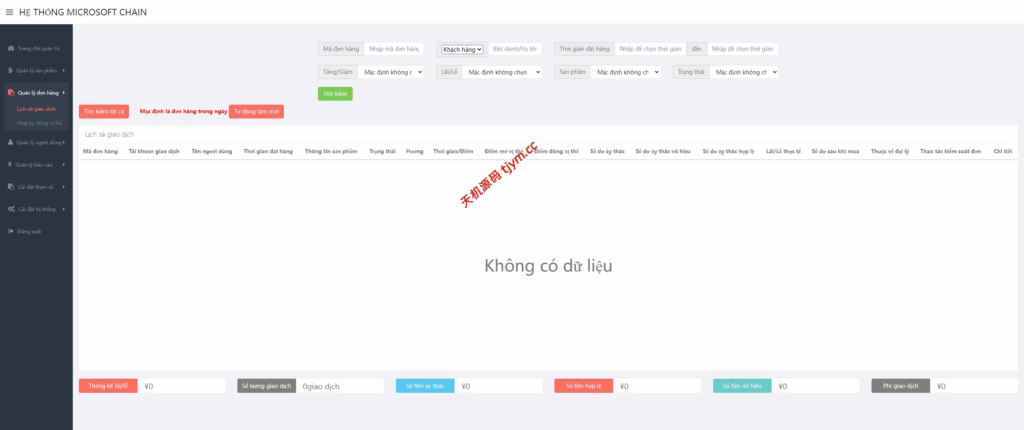Click the Tự động làm mới button

pyautogui.click(x=257, y=112)
